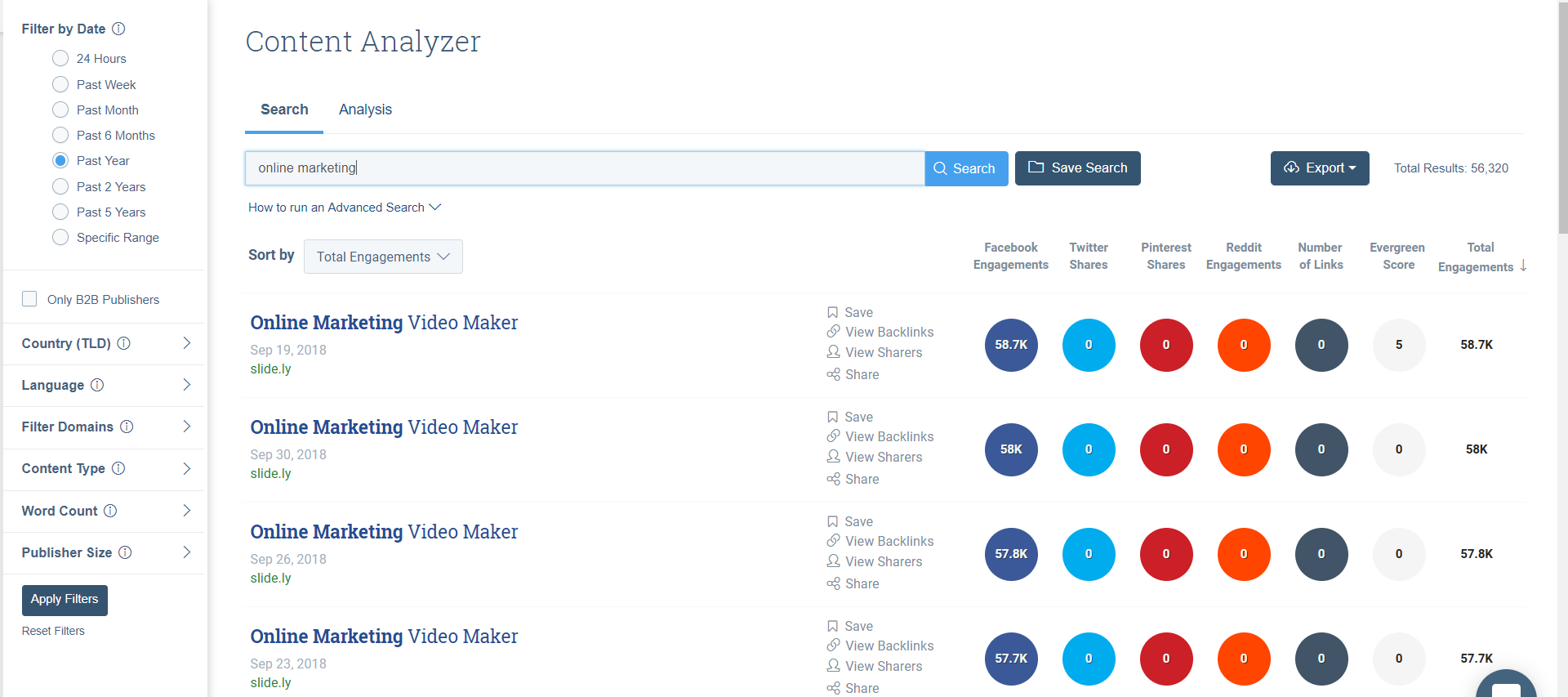Click the Facebook engagements circle showing 58K
The image size is (1568, 697).
pos(1011,449)
